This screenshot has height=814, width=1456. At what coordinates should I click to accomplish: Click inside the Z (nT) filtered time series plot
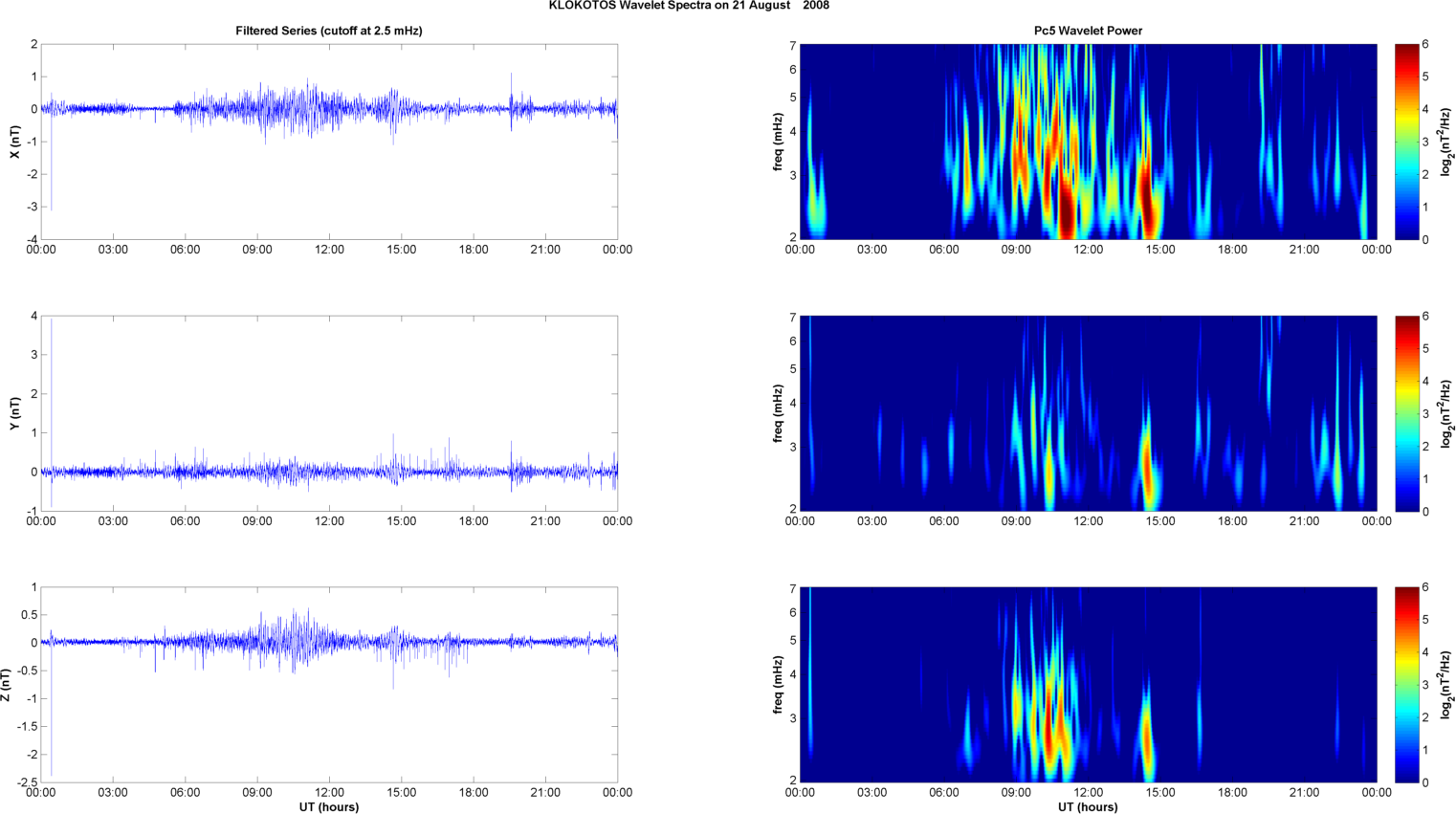click(x=329, y=685)
